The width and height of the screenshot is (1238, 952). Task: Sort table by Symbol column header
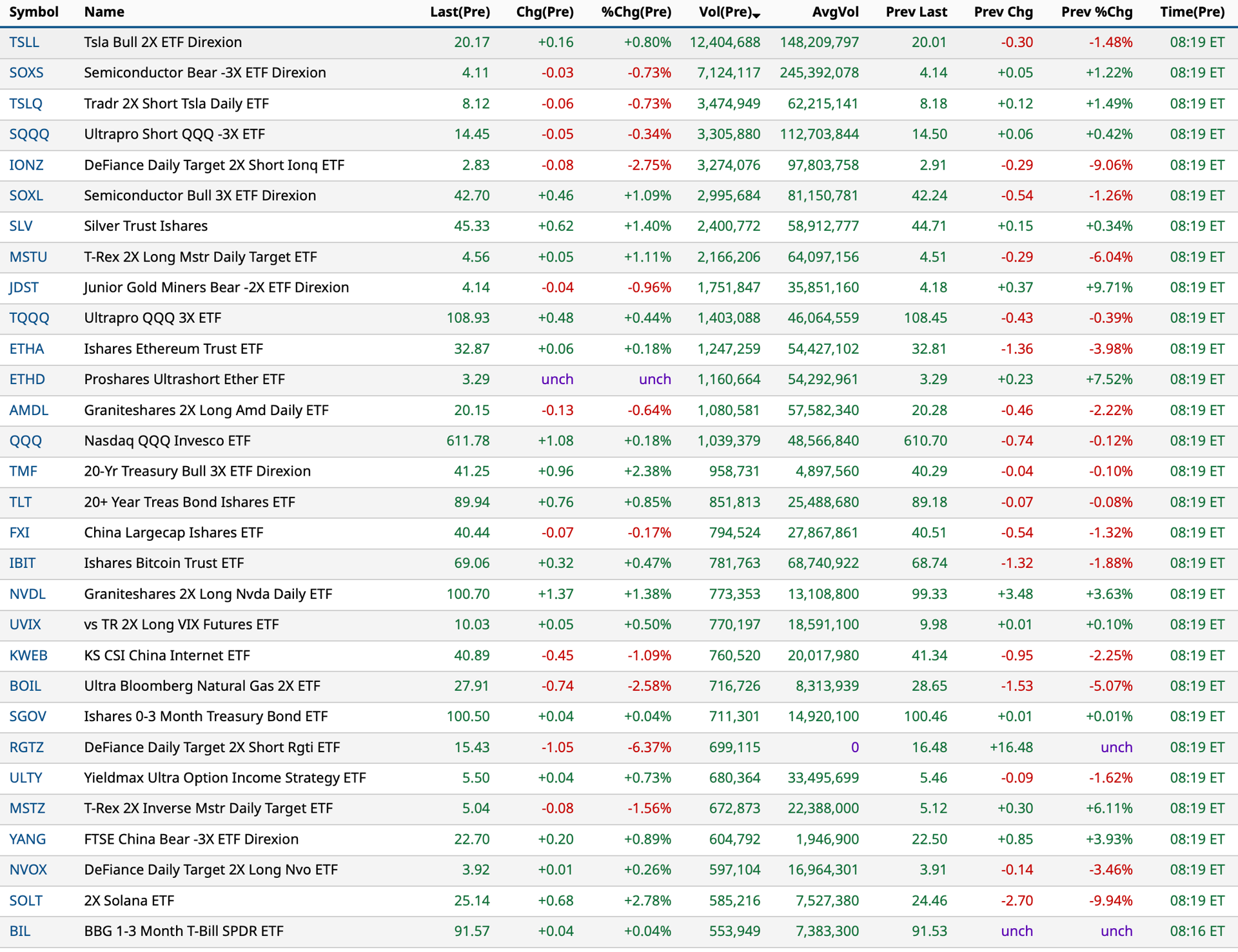tap(34, 12)
